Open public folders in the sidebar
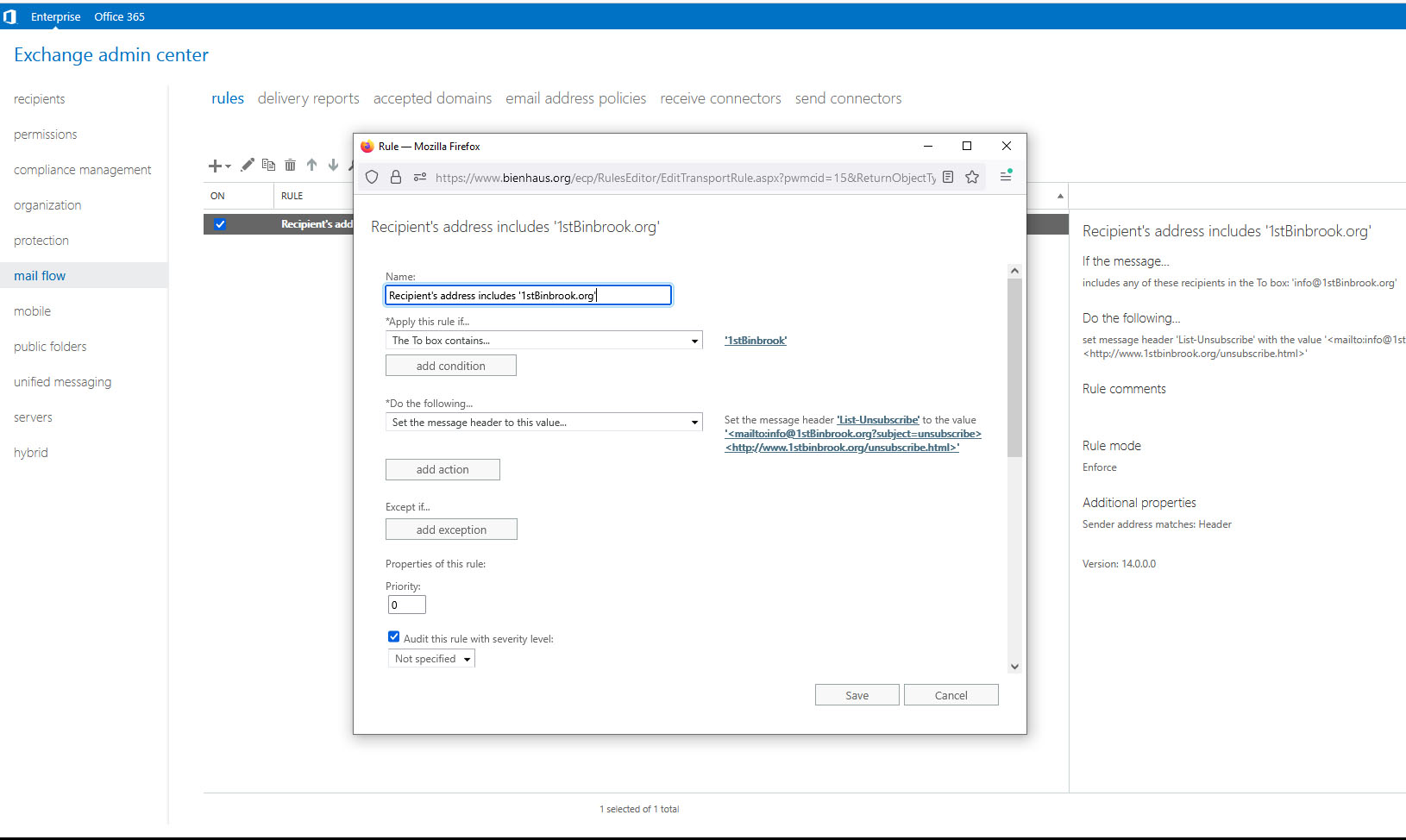The height and width of the screenshot is (840, 1406). click(x=50, y=347)
